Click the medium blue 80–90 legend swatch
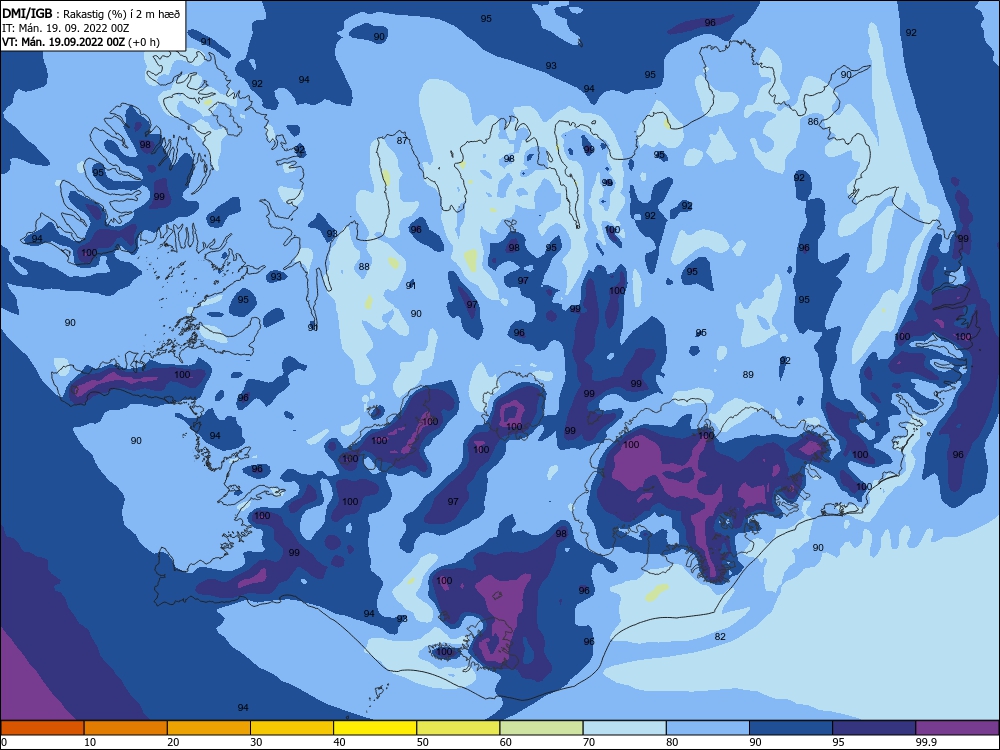Screen dimensions: 1000x750 [x=708, y=728]
